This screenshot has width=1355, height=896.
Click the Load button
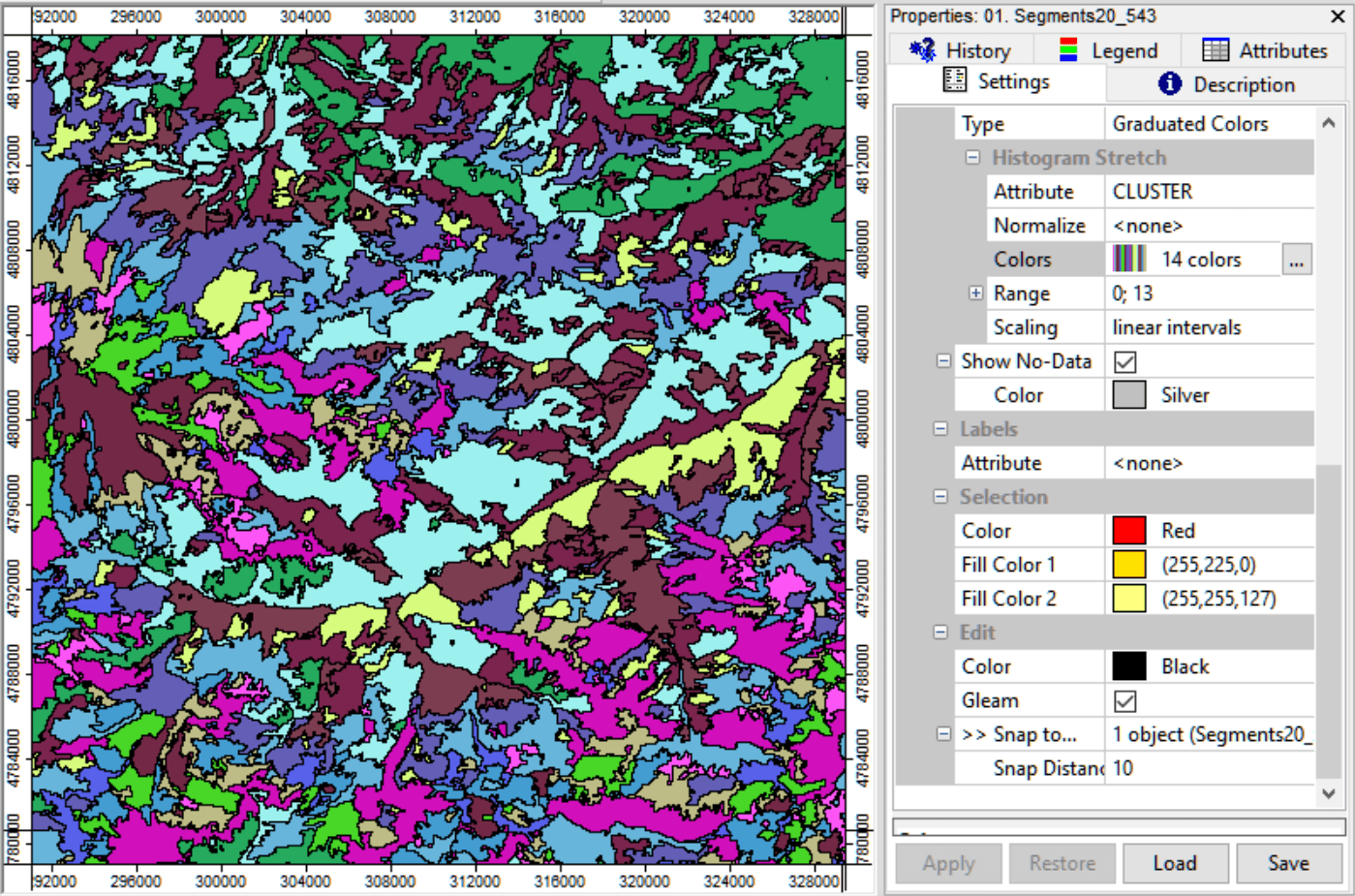[1175, 863]
